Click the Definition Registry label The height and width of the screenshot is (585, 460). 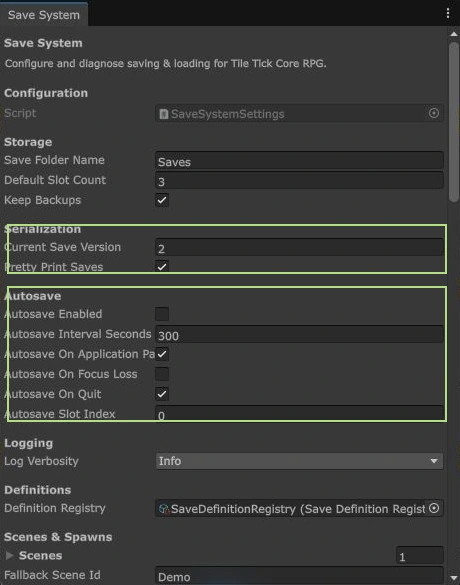[55, 508]
